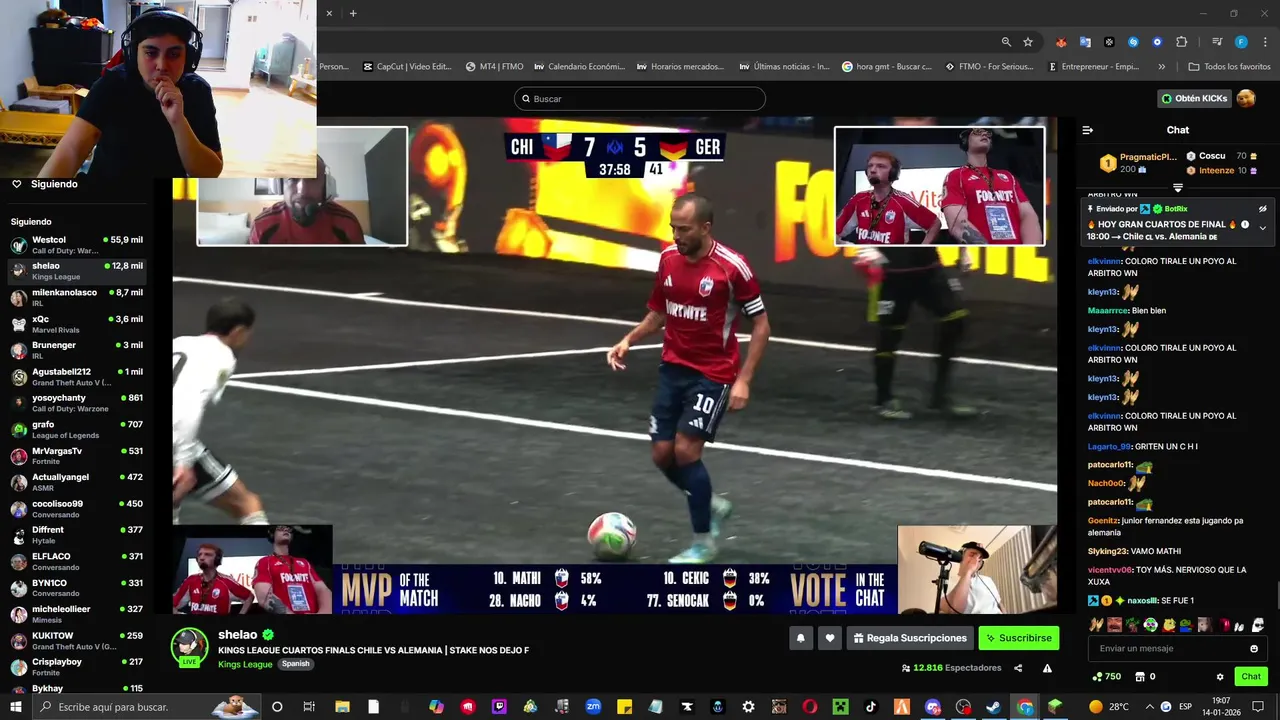Open Zoom from the taskbar
Viewport: 1280px width, 720px height.
pyautogui.click(x=593, y=707)
